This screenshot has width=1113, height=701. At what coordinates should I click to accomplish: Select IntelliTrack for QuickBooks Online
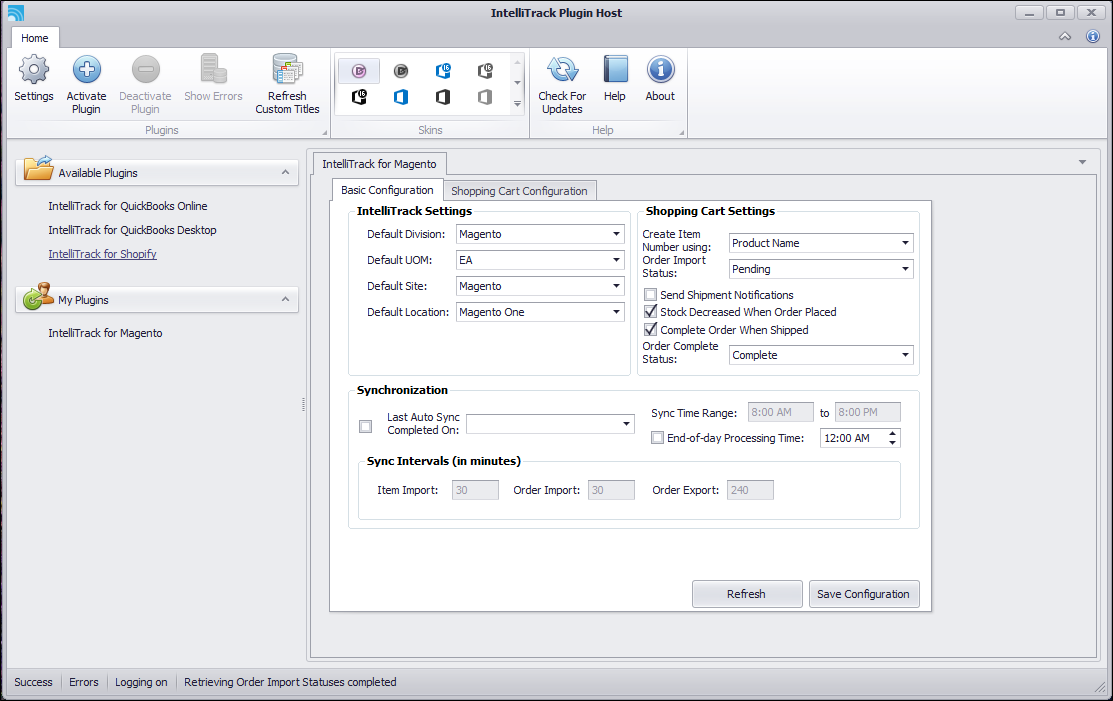(128, 206)
